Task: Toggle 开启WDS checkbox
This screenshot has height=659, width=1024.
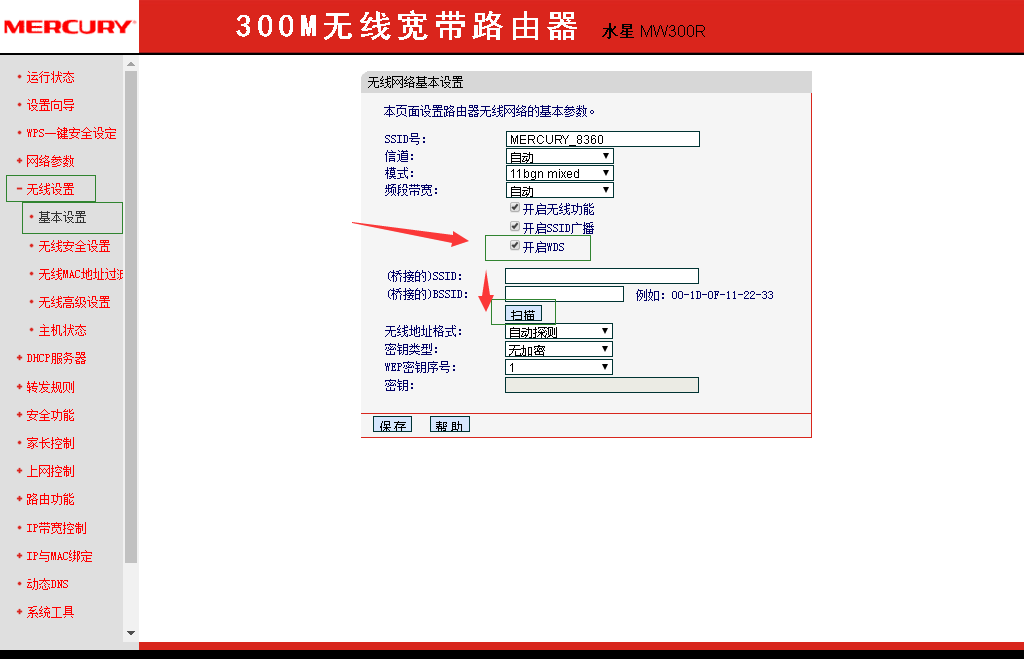Action: (515, 246)
